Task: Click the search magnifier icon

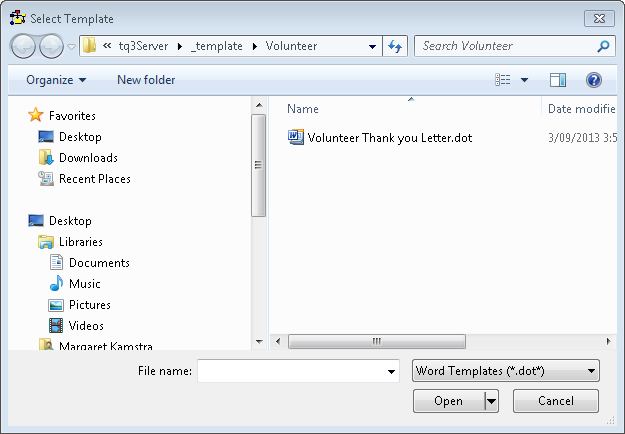Action: (x=603, y=46)
